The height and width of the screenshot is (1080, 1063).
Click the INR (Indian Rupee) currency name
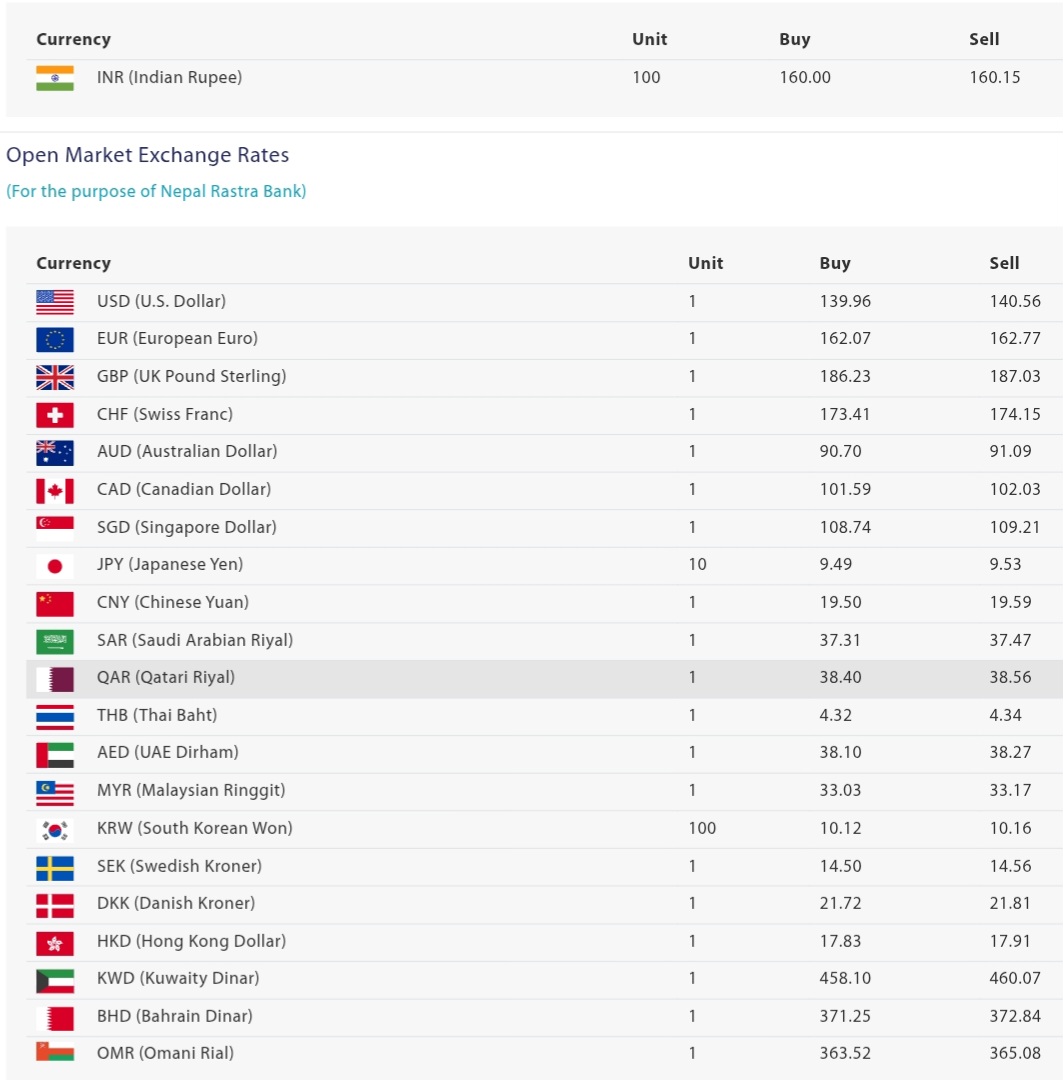(169, 77)
